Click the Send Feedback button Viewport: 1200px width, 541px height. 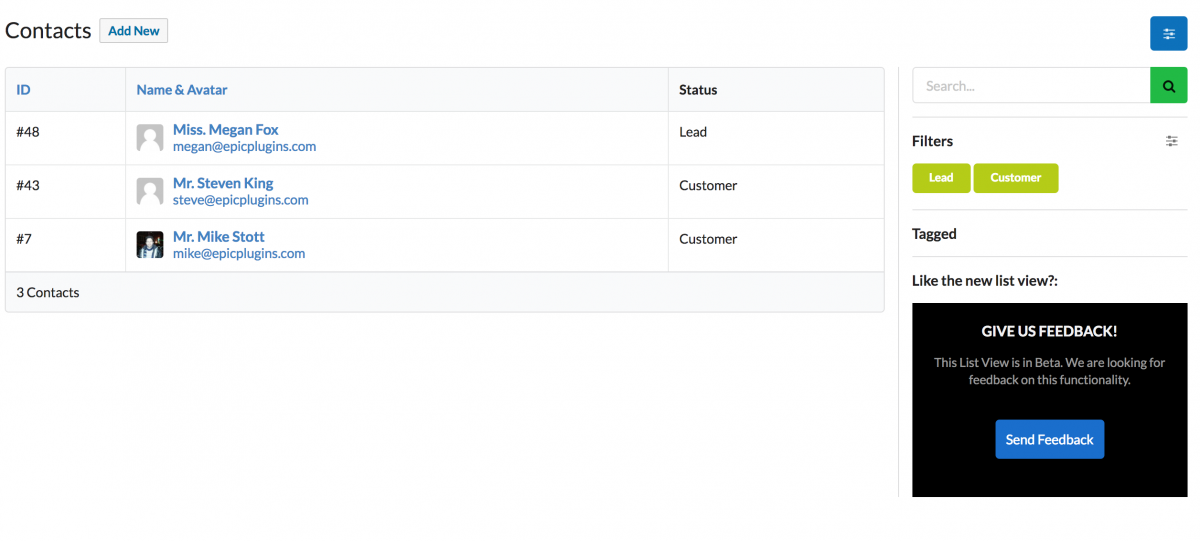[1049, 439]
